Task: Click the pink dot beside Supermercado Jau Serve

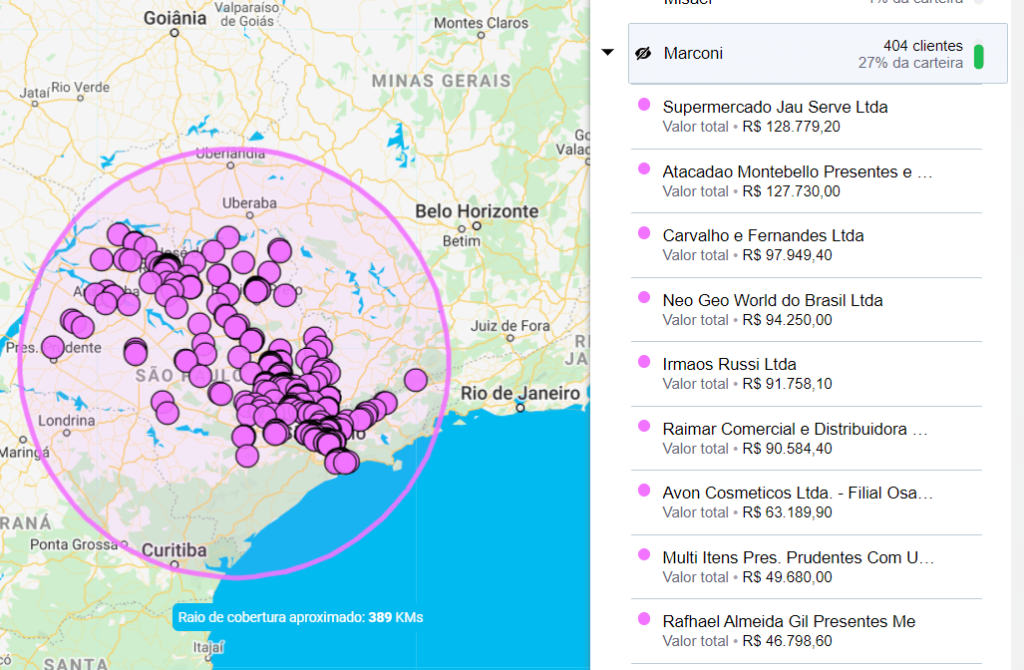Action: click(x=644, y=106)
